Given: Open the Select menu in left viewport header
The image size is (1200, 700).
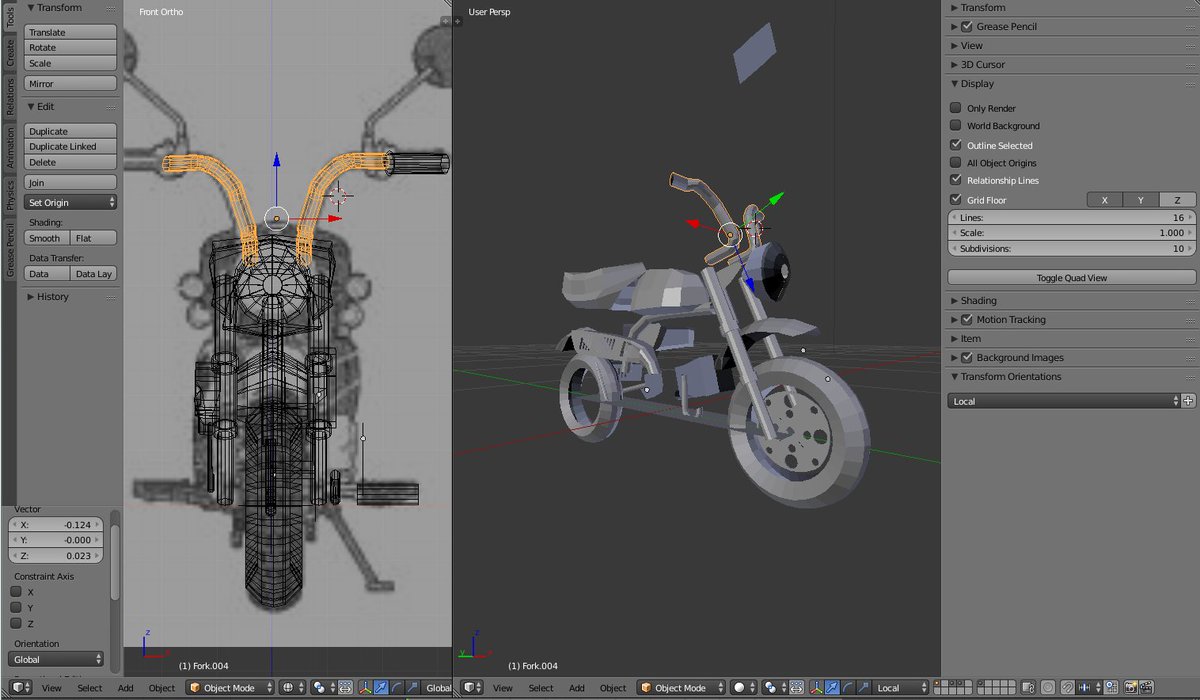Looking at the screenshot, I should click(x=90, y=688).
